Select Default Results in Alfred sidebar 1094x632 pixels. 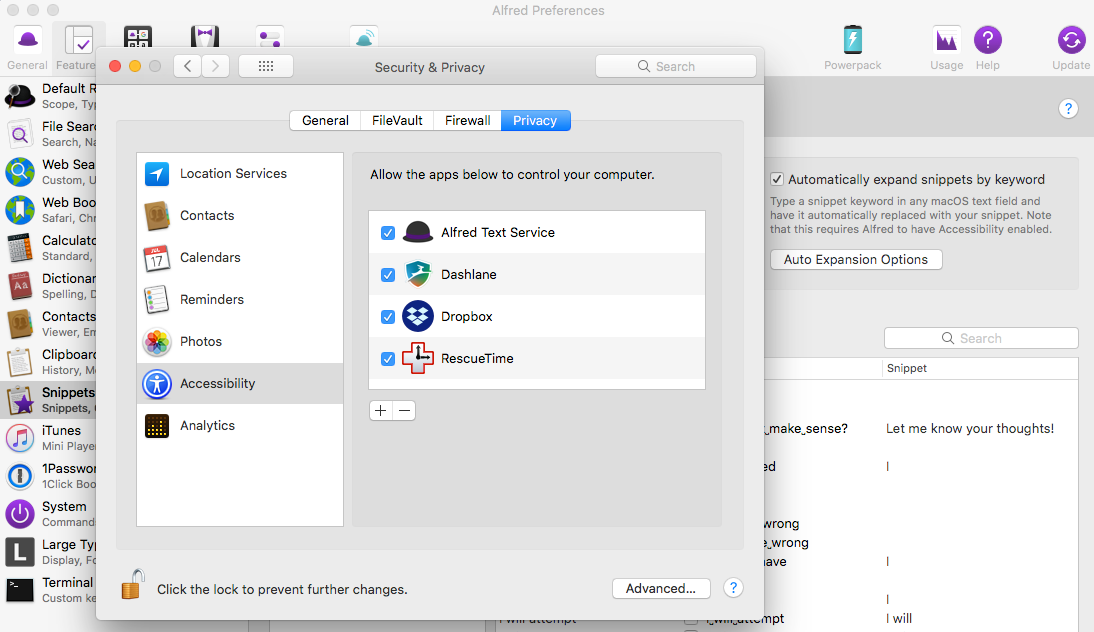point(48,96)
